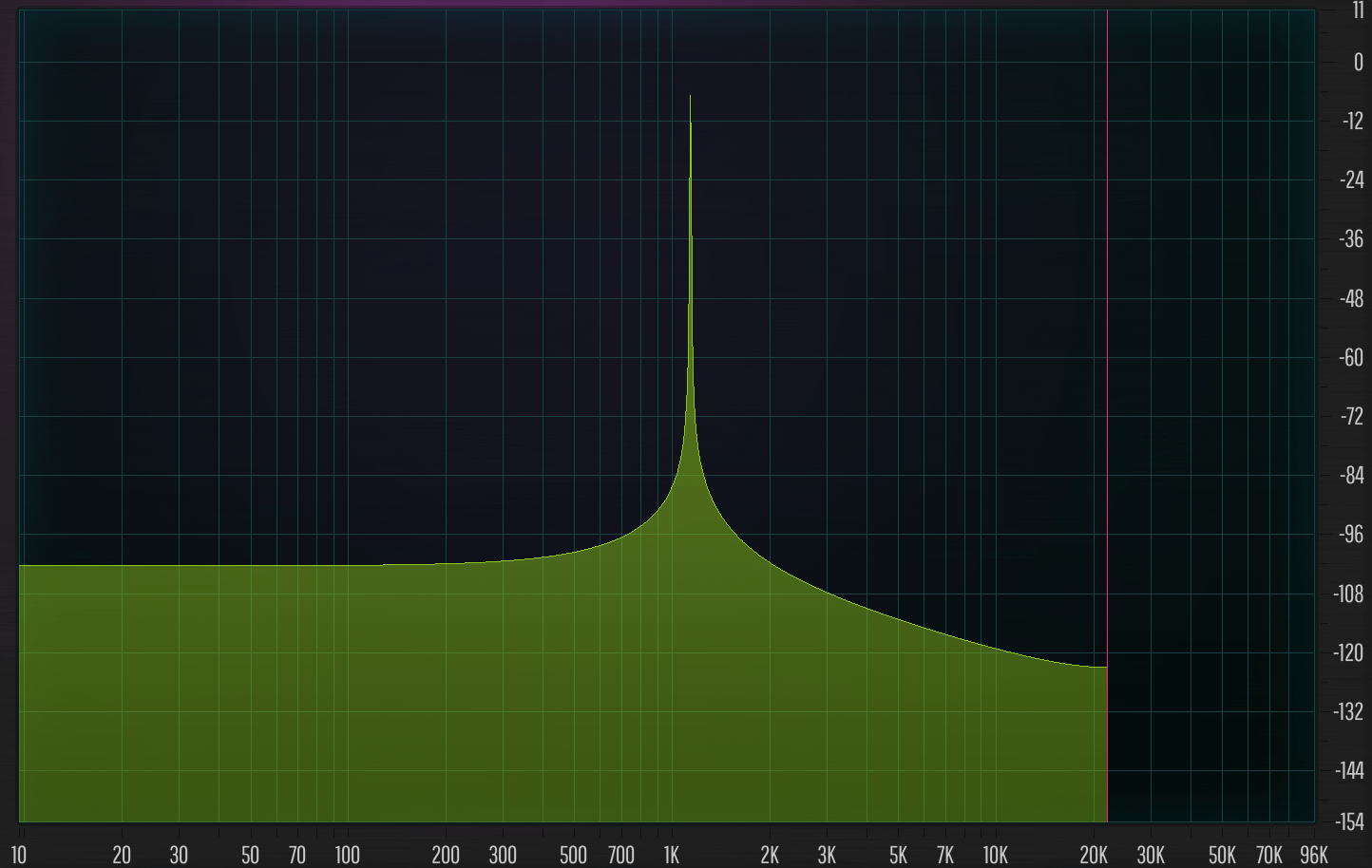Click the 1K frequency axis label
The width and height of the screenshot is (1372, 868).
672,855
